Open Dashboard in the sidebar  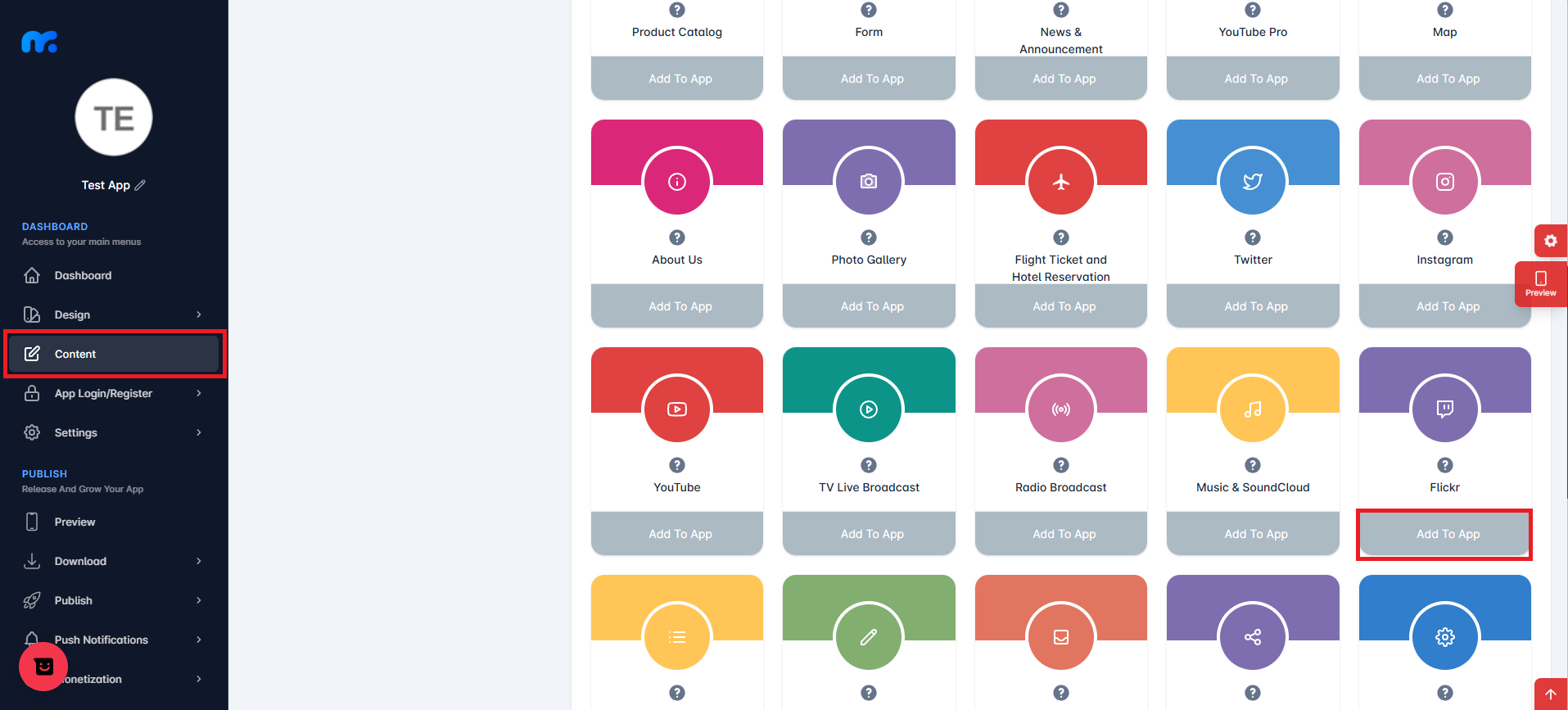(83, 275)
